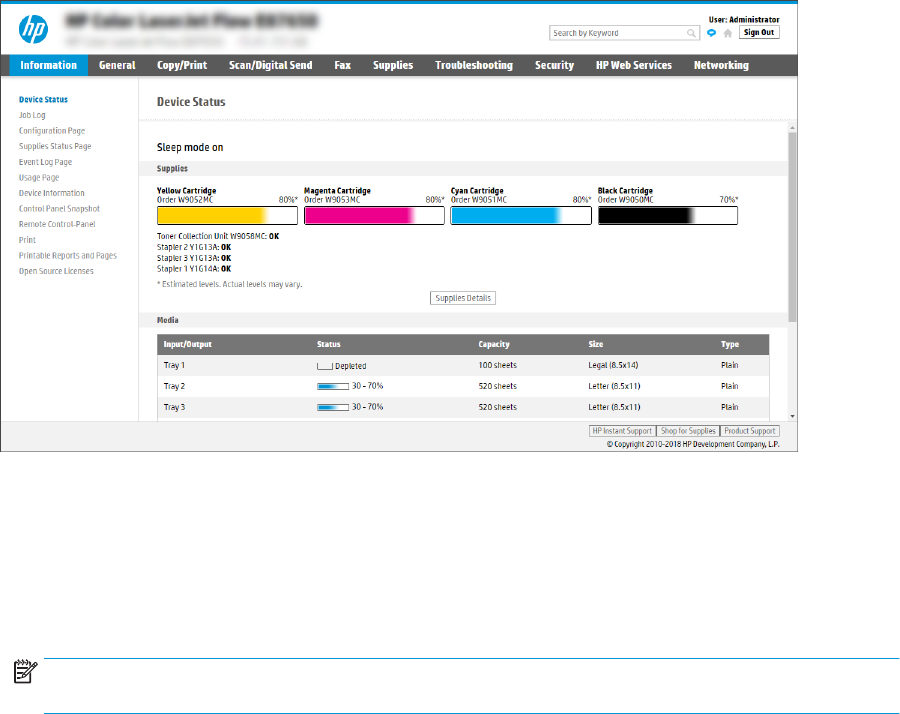The height and width of the screenshot is (714, 900).
Task: Open the Product Support link
Action: click(750, 431)
